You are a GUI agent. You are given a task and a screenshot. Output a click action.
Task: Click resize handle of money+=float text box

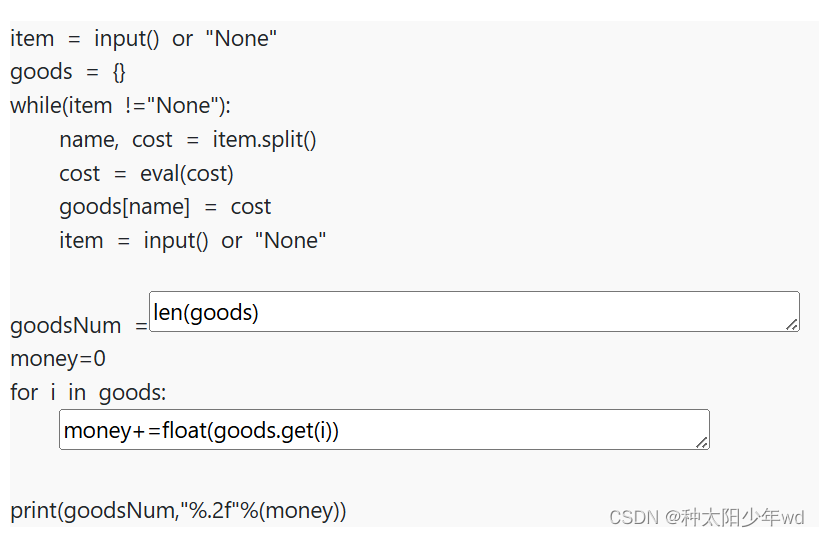(x=702, y=442)
